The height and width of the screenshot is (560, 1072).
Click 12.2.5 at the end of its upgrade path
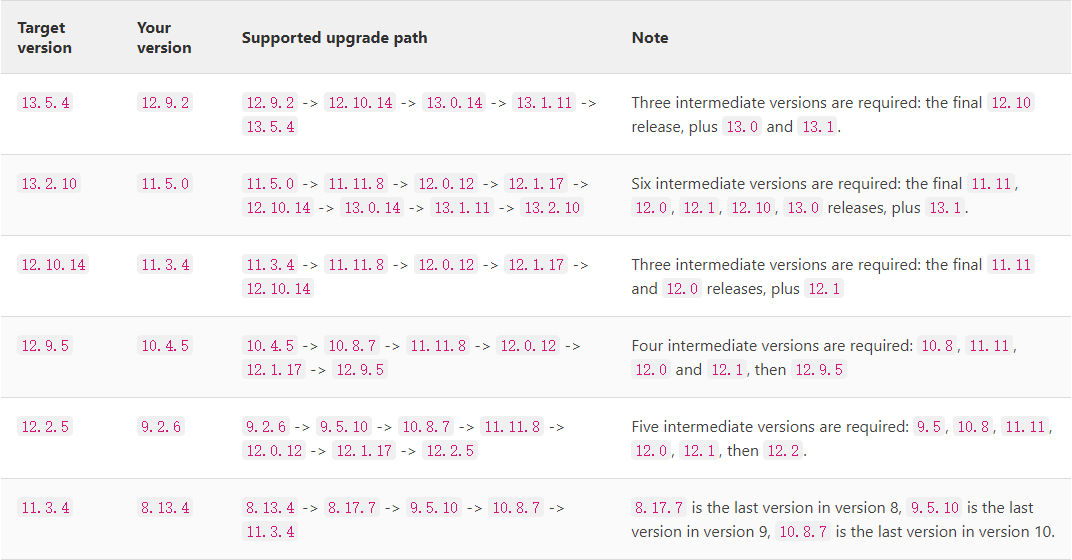pyautogui.click(x=450, y=451)
